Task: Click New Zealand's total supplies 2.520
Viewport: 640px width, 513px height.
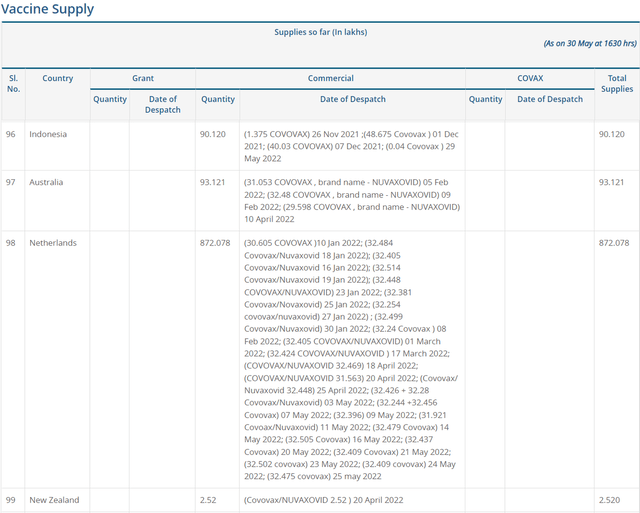Action: pyautogui.click(x=611, y=499)
